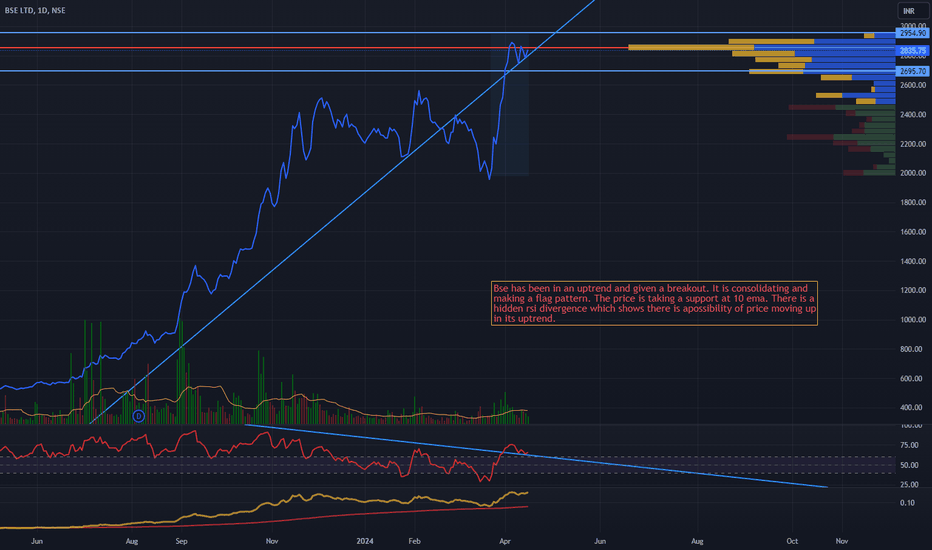The width and height of the screenshot is (932, 550).
Task: Click the 0.10 indicator axis label
Action: (x=907, y=503)
